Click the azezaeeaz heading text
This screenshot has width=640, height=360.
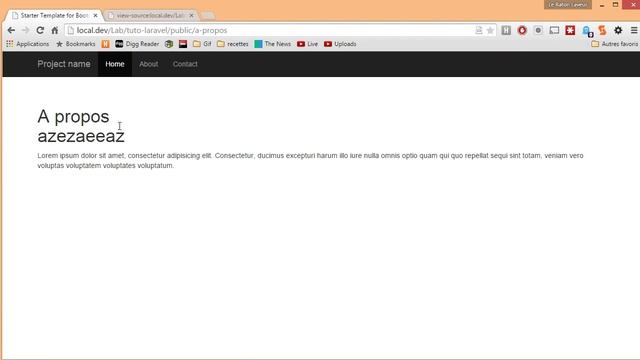click(81, 136)
